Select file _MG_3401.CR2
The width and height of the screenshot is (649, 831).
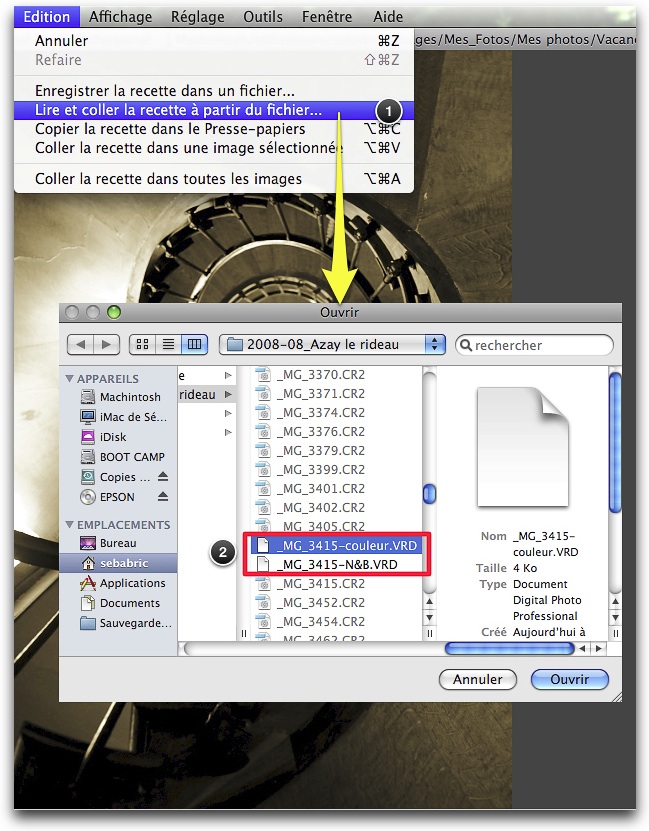coord(336,489)
